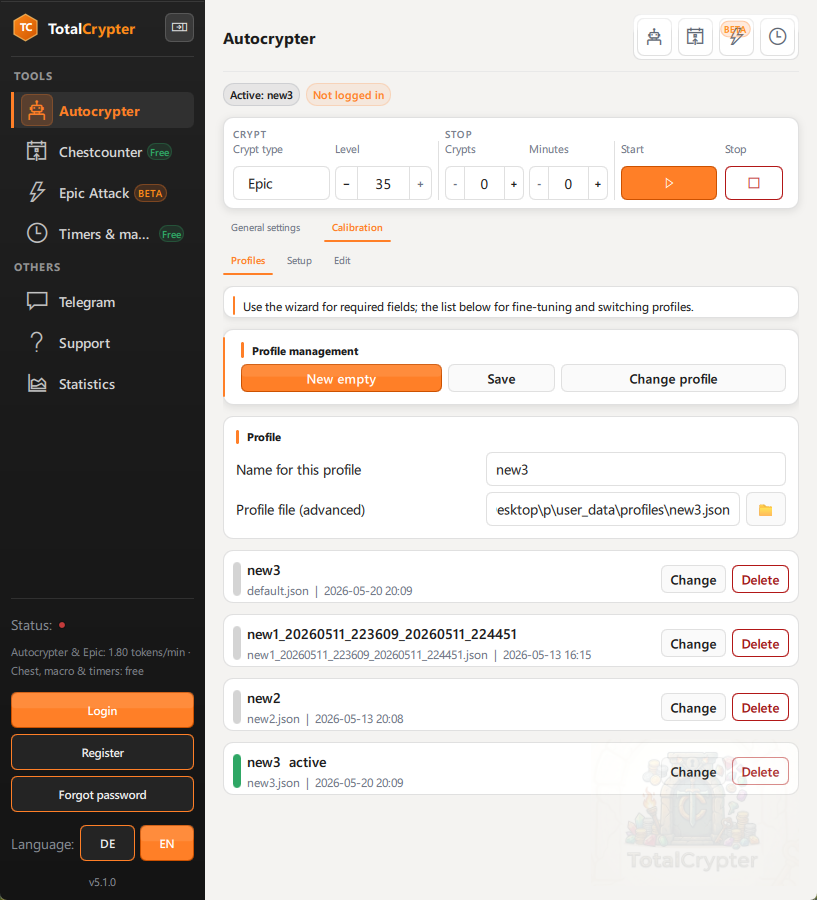Open Epic Attack lightning icon in top toolbar

(736, 37)
